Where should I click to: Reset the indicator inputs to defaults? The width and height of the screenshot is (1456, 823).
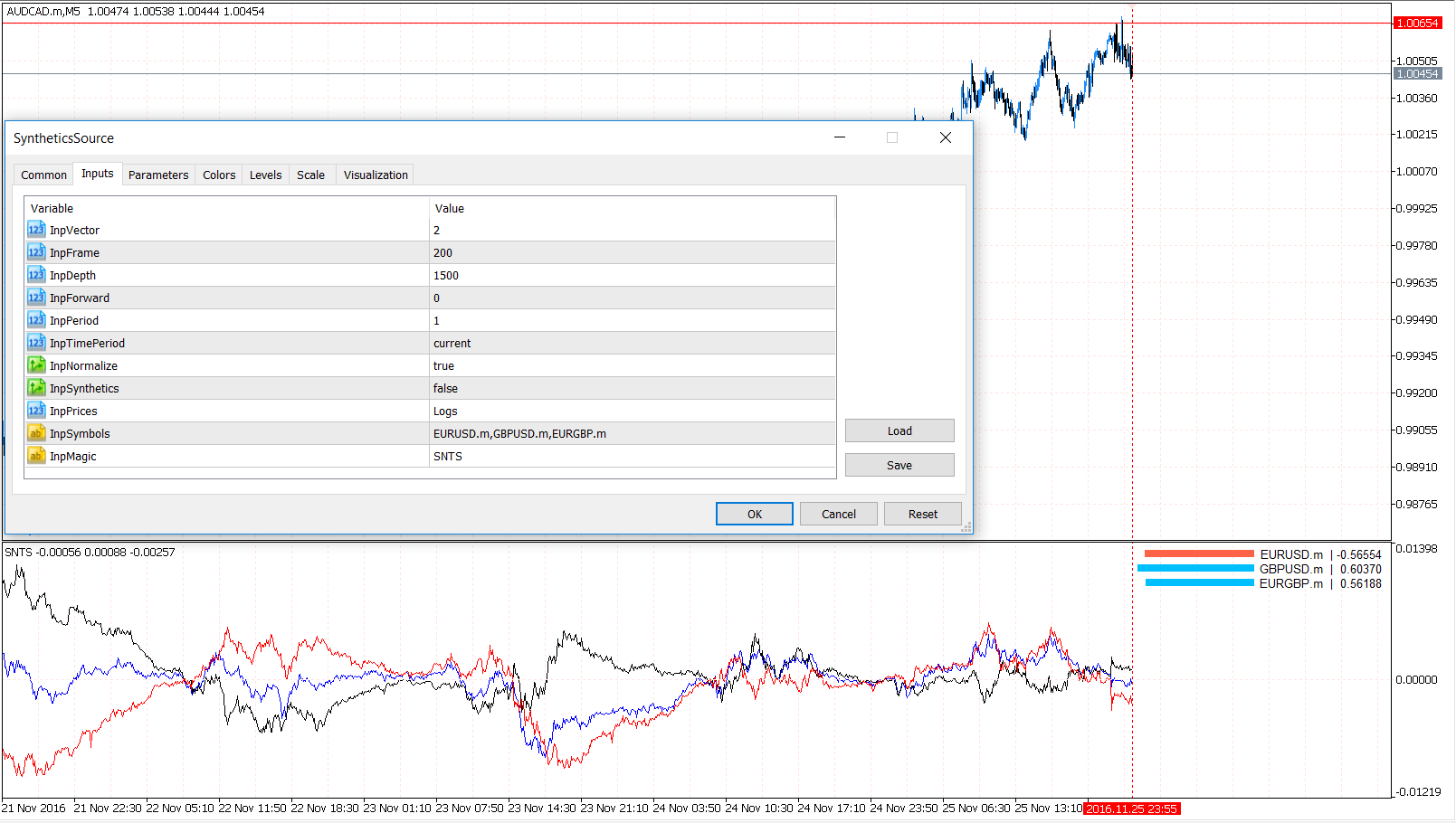(922, 514)
